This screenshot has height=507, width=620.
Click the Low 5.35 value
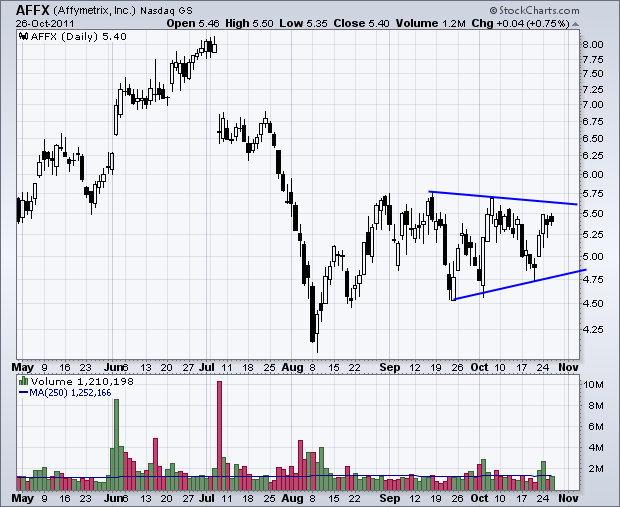point(303,23)
